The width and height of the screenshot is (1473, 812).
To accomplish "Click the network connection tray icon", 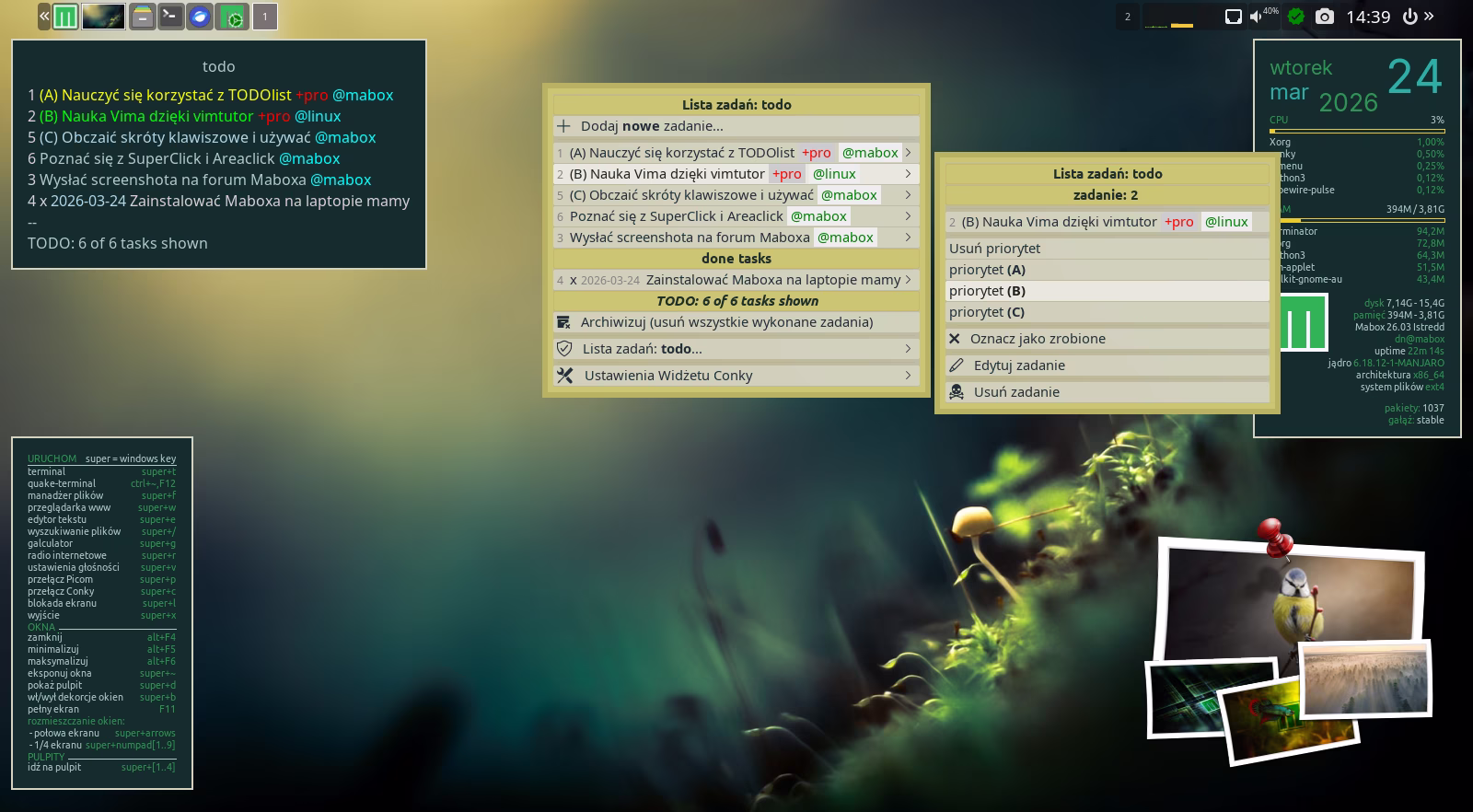I will [1233, 17].
